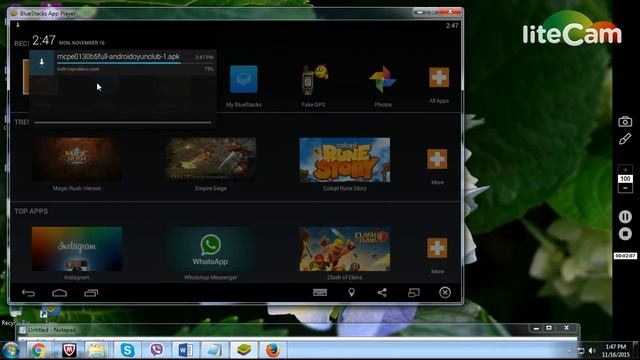Image resolution: width=640 pixels, height=360 pixels.
Task: Open Chrome from the taskbar
Action: 39,350
